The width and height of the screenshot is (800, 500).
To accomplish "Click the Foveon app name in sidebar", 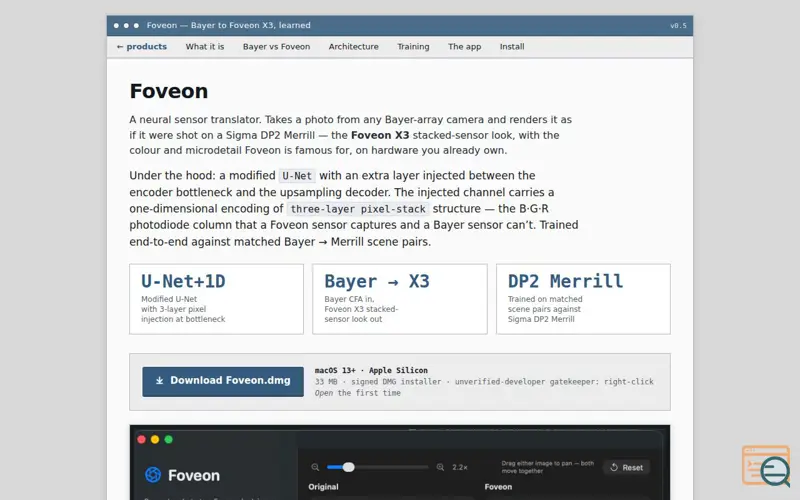I will pyautogui.click(x=194, y=476).
